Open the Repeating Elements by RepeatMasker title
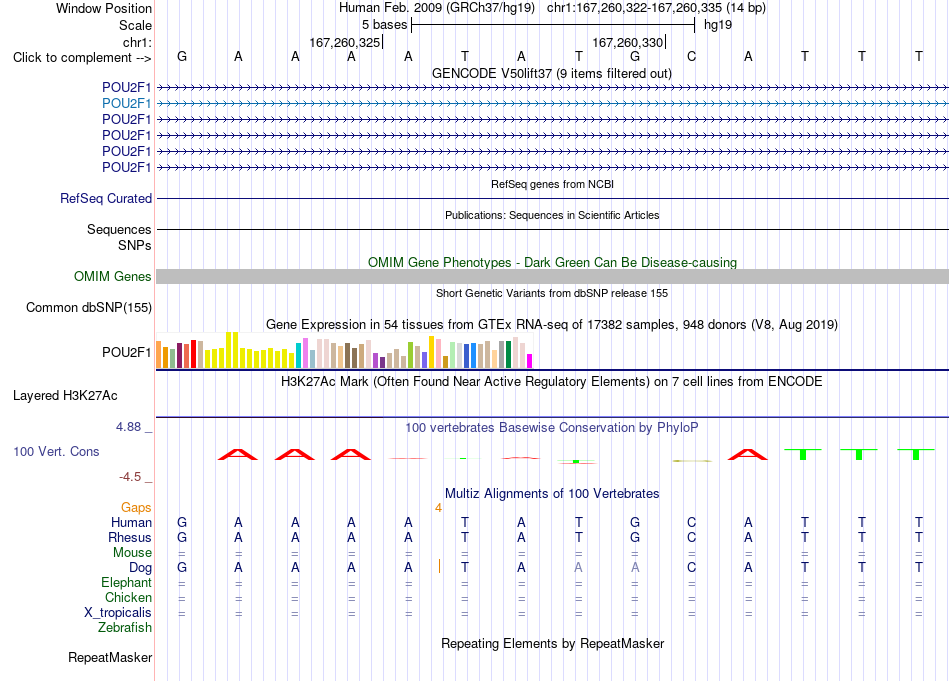The height and width of the screenshot is (681, 950). click(x=552, y=643)
